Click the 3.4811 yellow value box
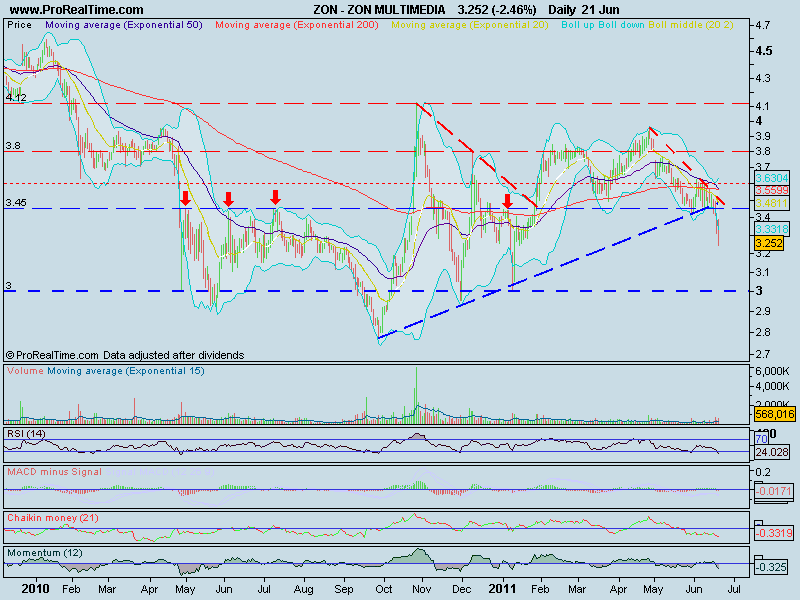Screen dimensions: 800x600 click(771, 203)
